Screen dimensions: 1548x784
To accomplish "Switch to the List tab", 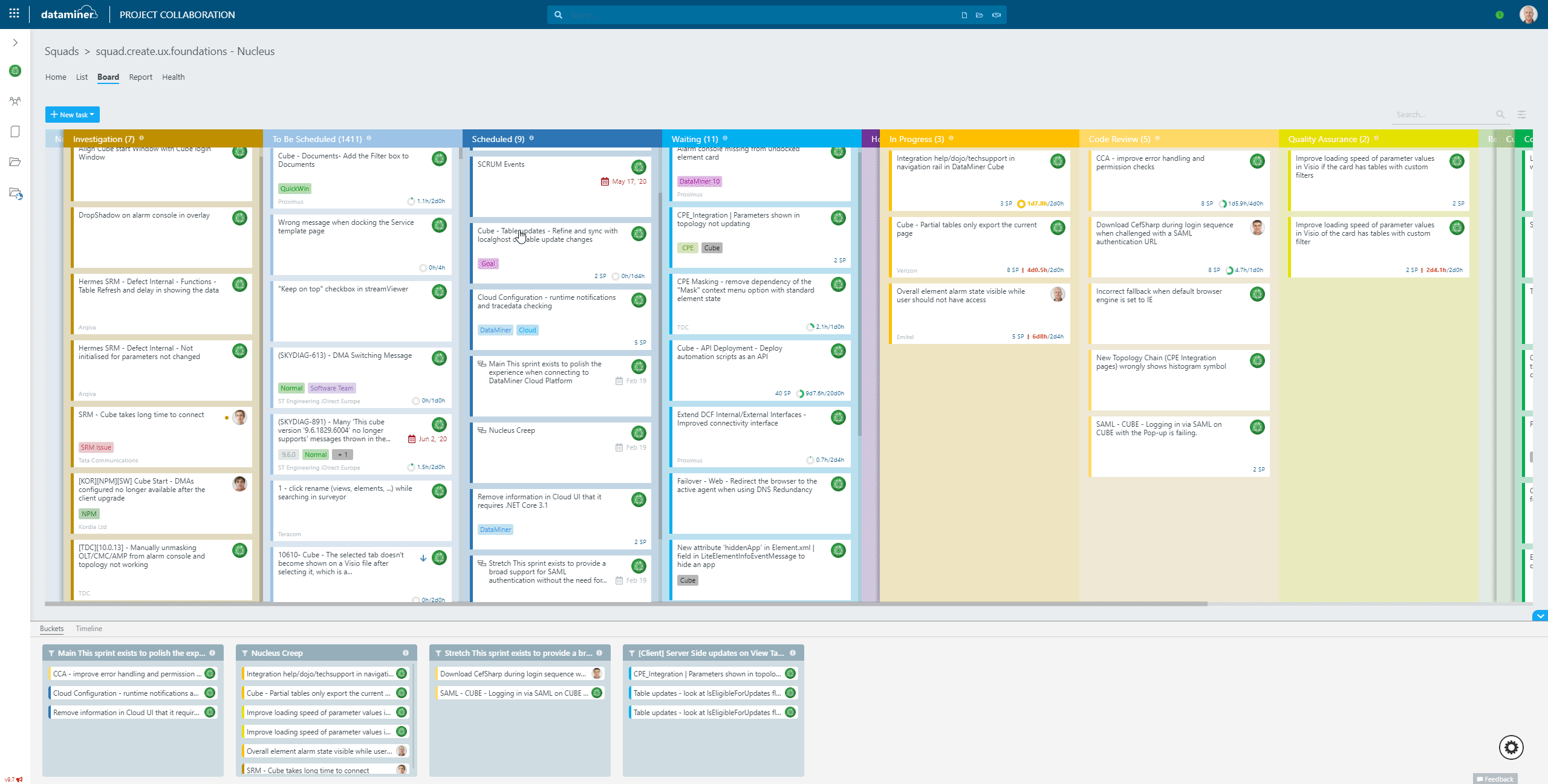I will [x=82, y=77].
